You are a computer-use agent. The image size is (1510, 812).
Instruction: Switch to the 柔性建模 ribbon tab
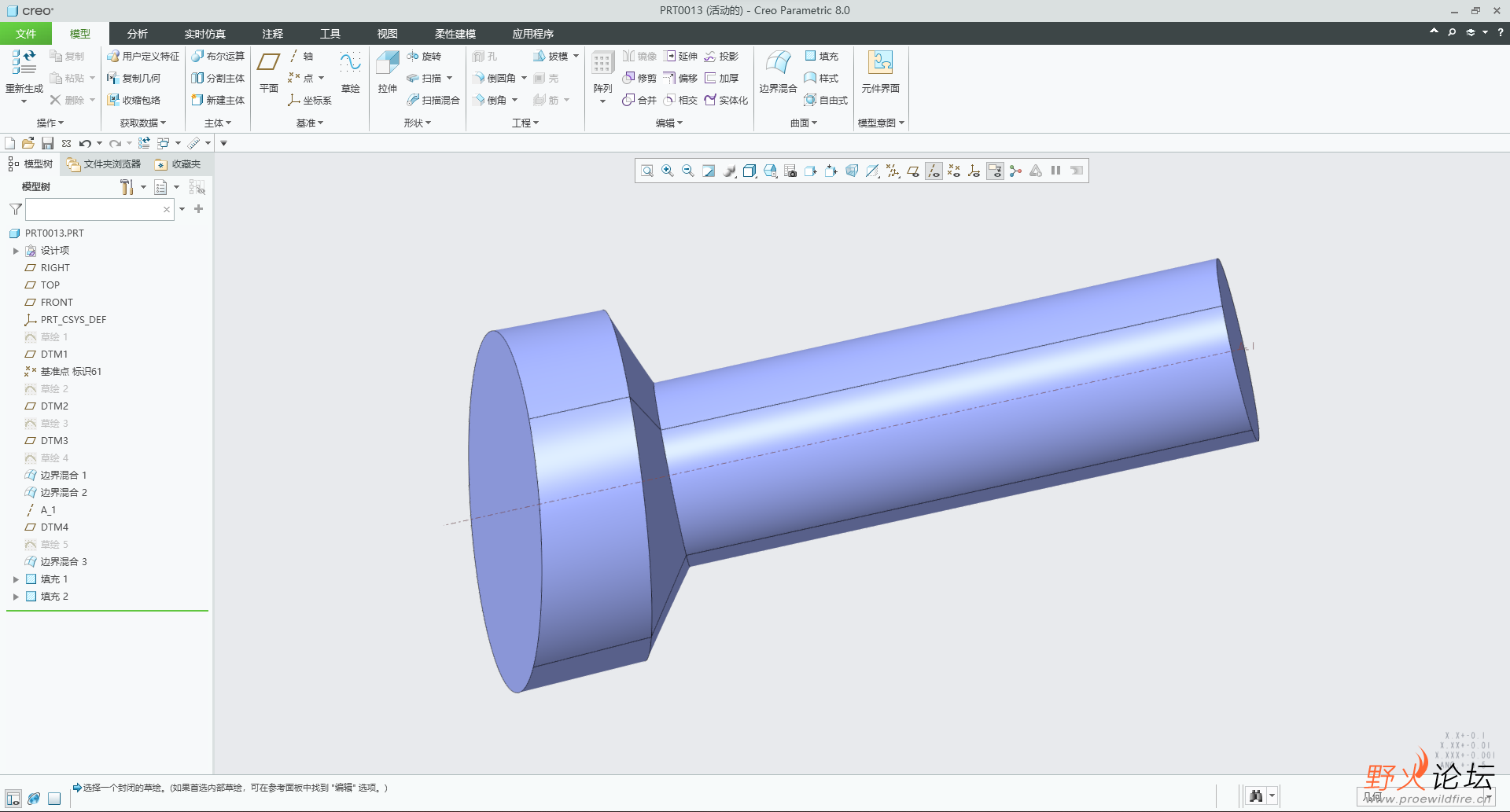pyautogui.click(x=455, y=34)
